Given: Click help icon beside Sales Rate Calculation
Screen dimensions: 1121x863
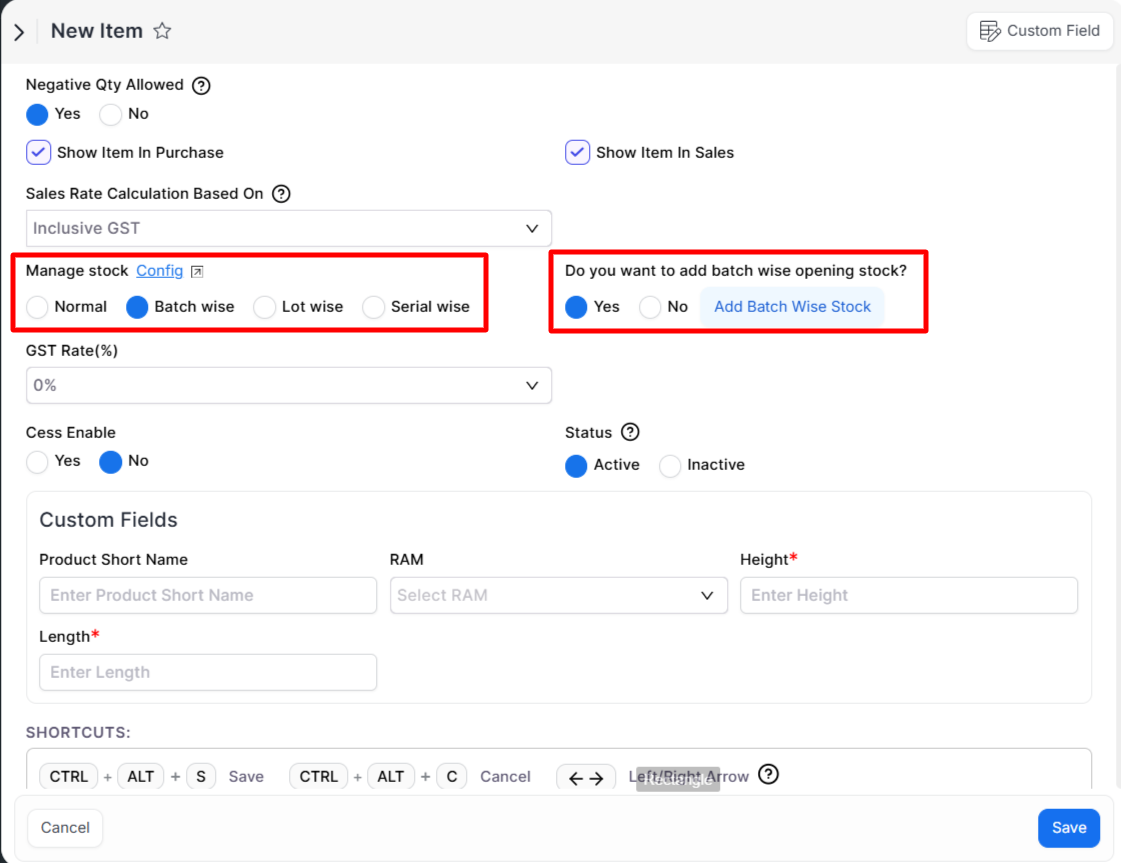Looking at the screenshot, I should click(281, 194).
